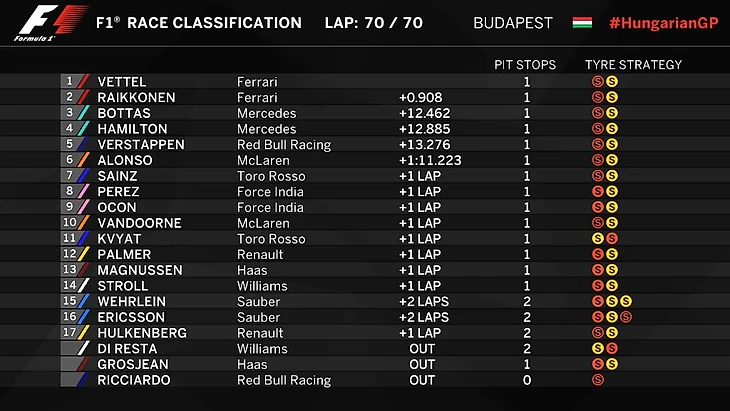Click Ricciardo's pit stop count 0
Screen dimensions: 730x411
pyautogui.click(x=527, y=380)
